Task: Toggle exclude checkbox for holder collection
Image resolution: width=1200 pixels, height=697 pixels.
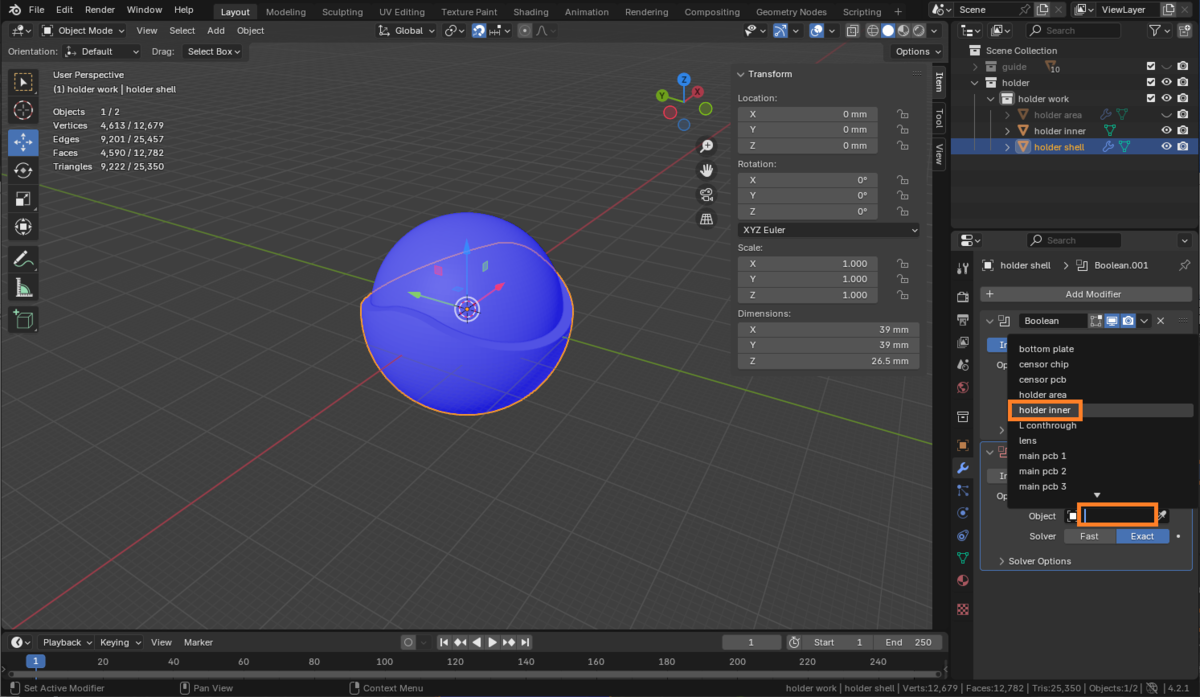Action: [x=1151, y=83]
